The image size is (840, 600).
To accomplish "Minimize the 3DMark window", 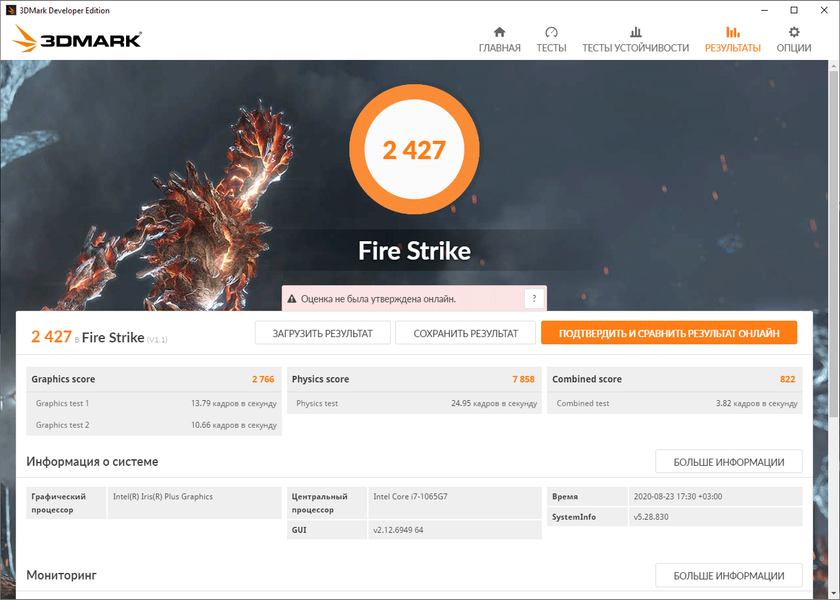I will [764, 10].
